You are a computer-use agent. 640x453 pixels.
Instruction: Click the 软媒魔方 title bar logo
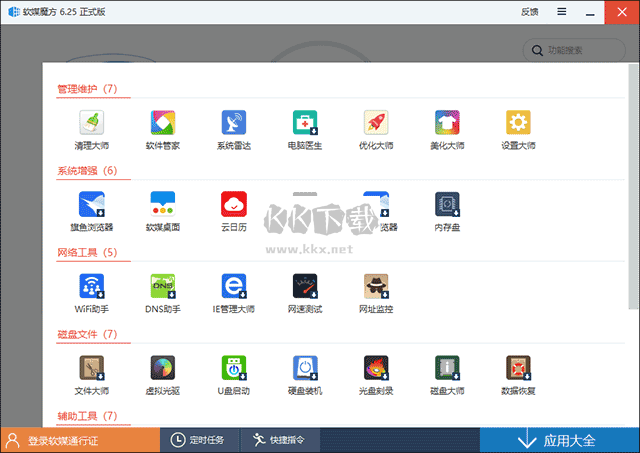[14, 12]
